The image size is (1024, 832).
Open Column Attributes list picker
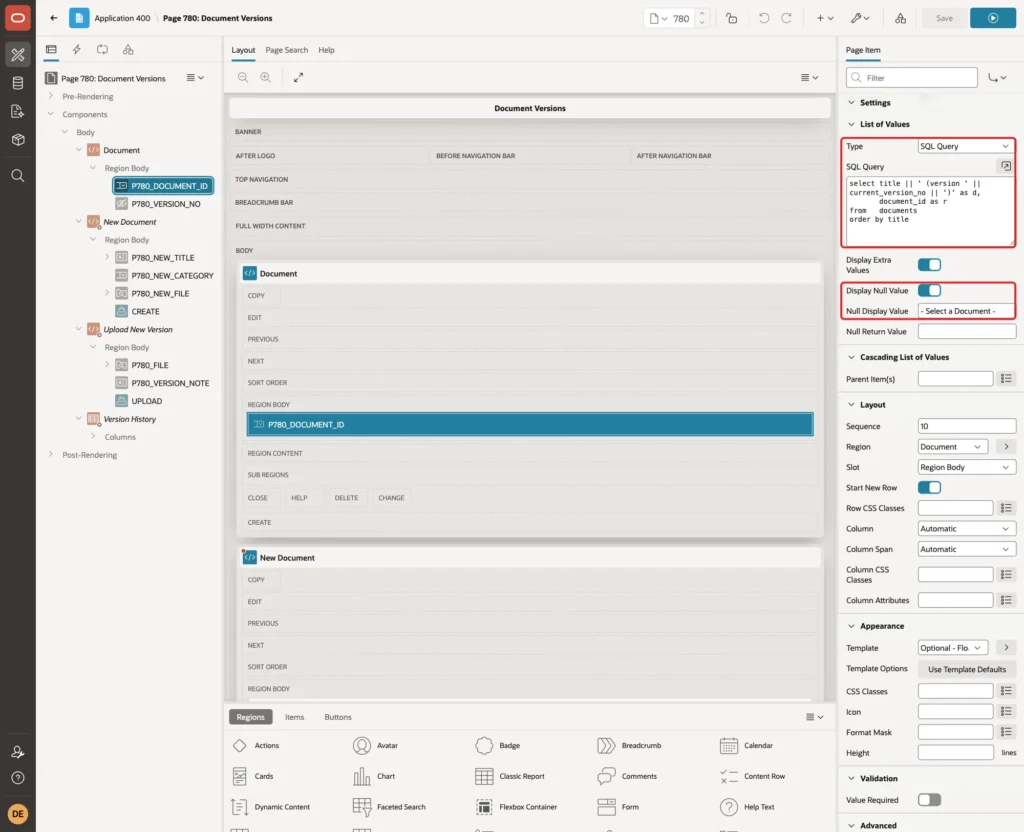pyautogui.click(x=1006, y=600)
